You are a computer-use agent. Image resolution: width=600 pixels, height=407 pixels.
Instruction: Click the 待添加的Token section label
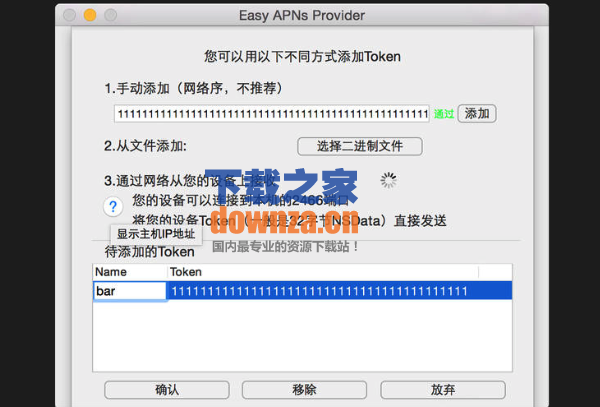(x=150, y=252)
